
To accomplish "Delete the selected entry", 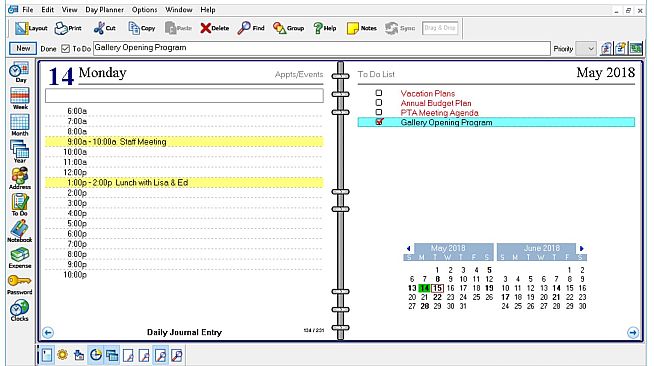I will [215, 28].
